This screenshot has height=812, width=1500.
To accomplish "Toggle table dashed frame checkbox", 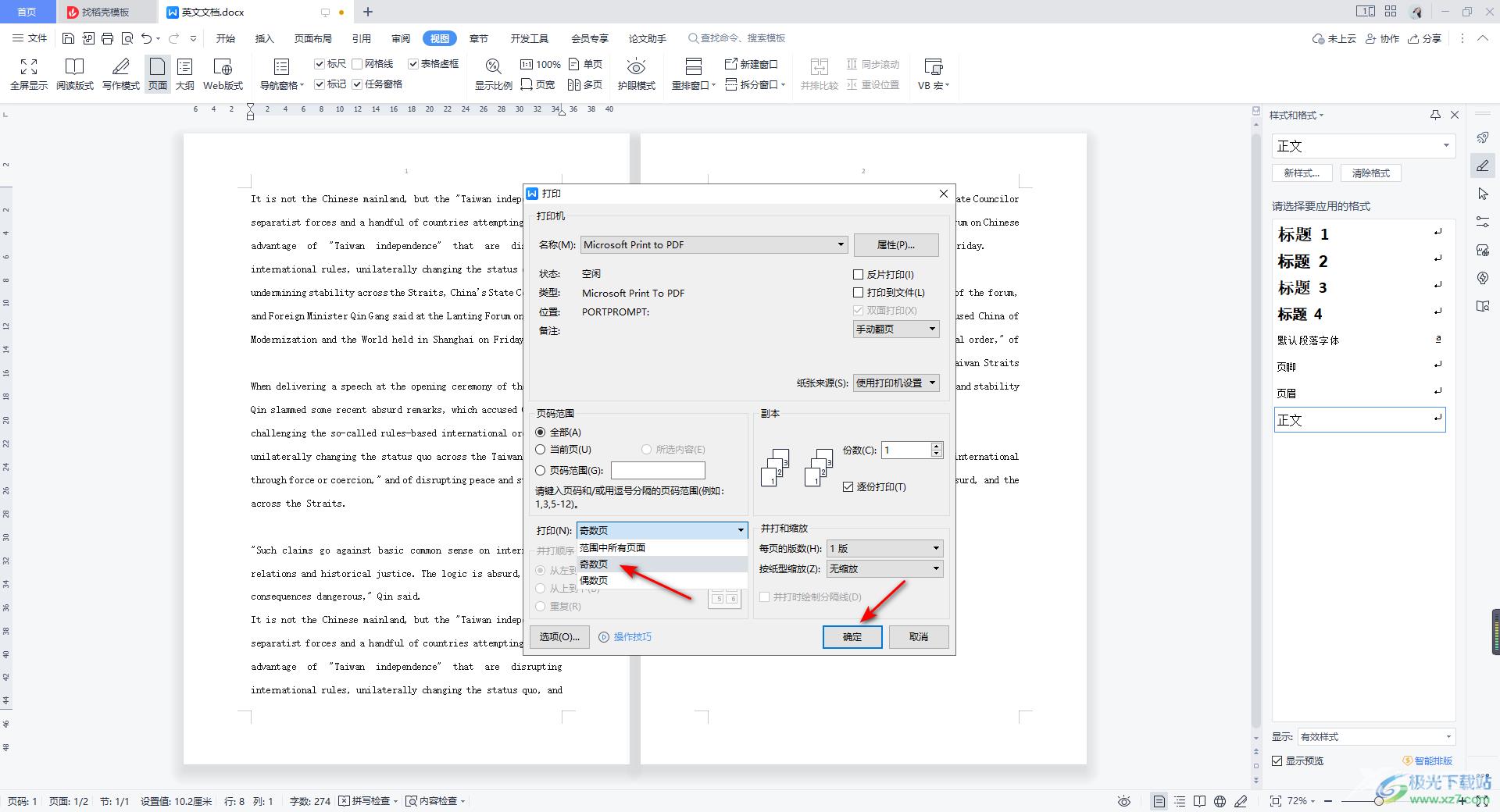I will pyautogui.click(x=413, y=64).
